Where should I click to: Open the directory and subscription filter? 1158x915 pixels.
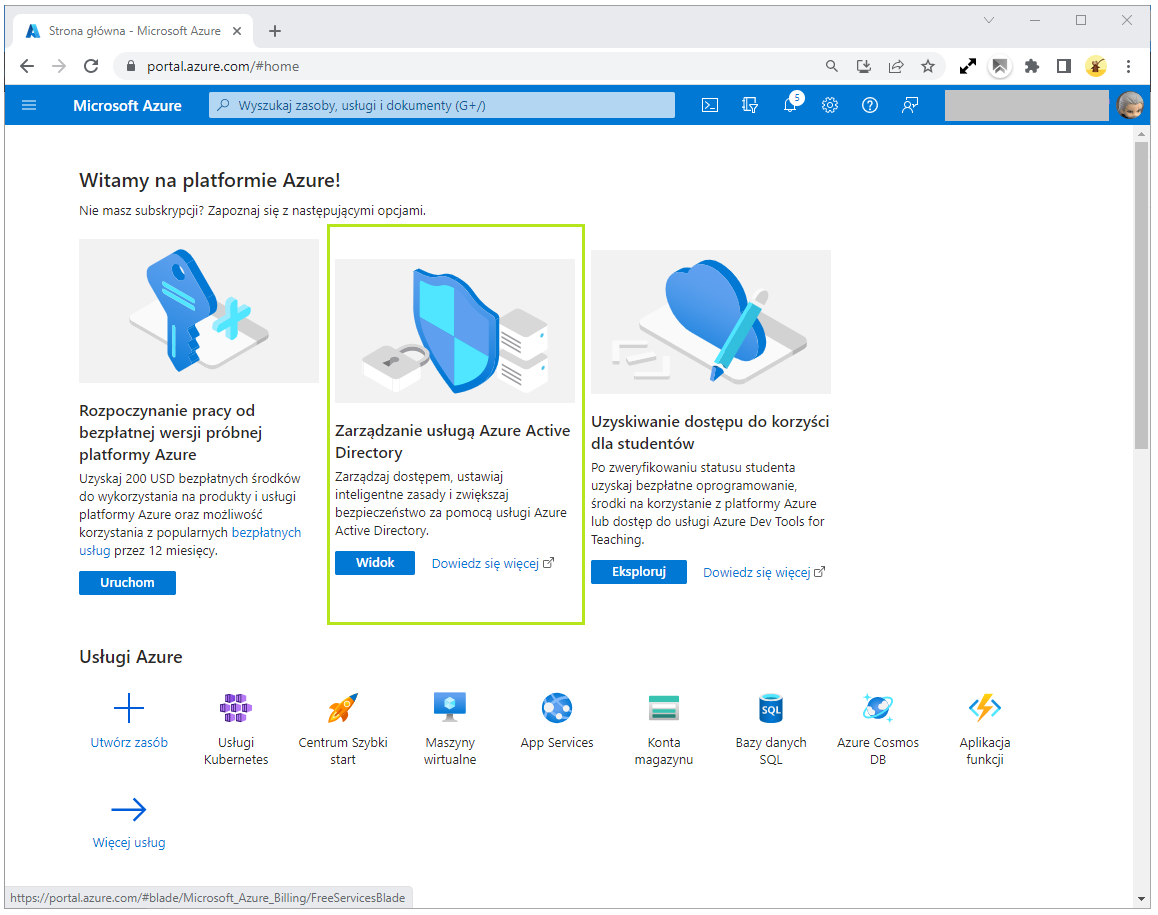click(750, 104)
